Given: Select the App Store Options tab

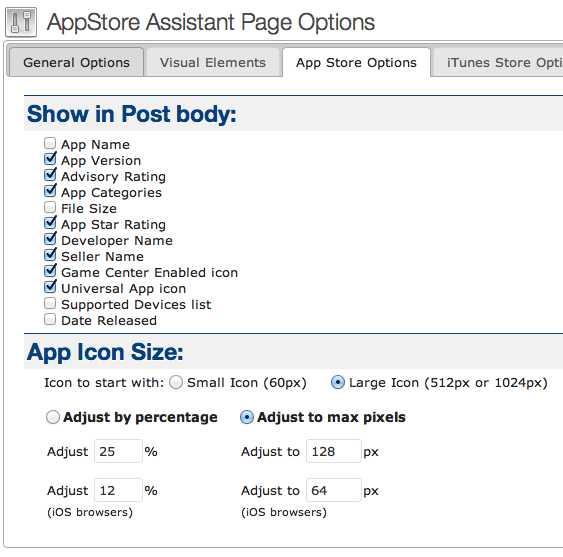Looking at the screenshot, I should [356, 62].
